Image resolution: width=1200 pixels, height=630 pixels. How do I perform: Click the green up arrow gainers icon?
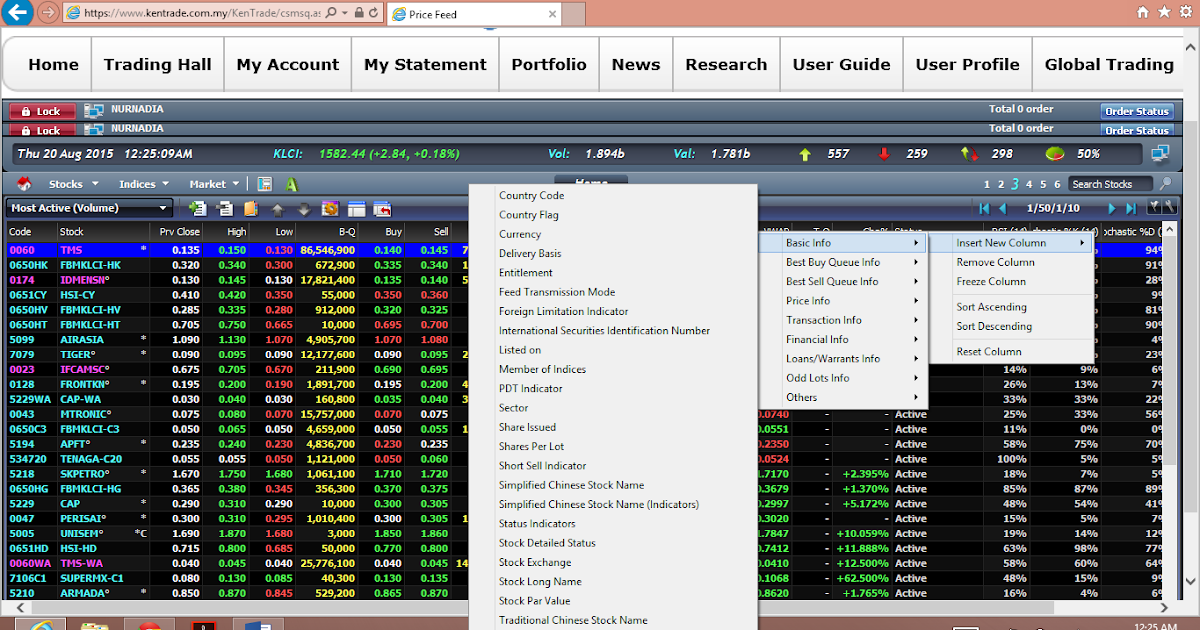[x=805, y=154]
